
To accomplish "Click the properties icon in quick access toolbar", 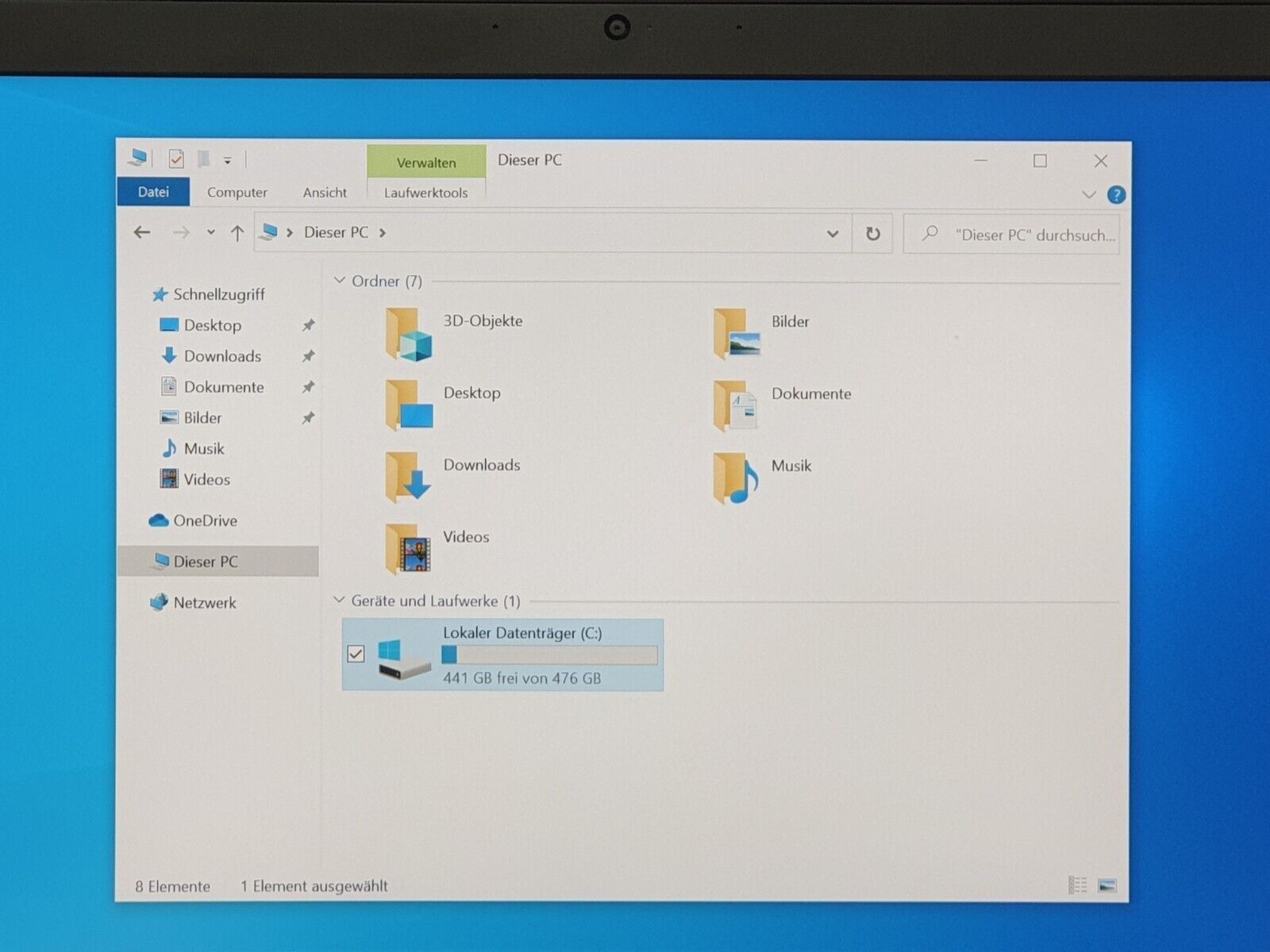I will [x=176, y=160].
